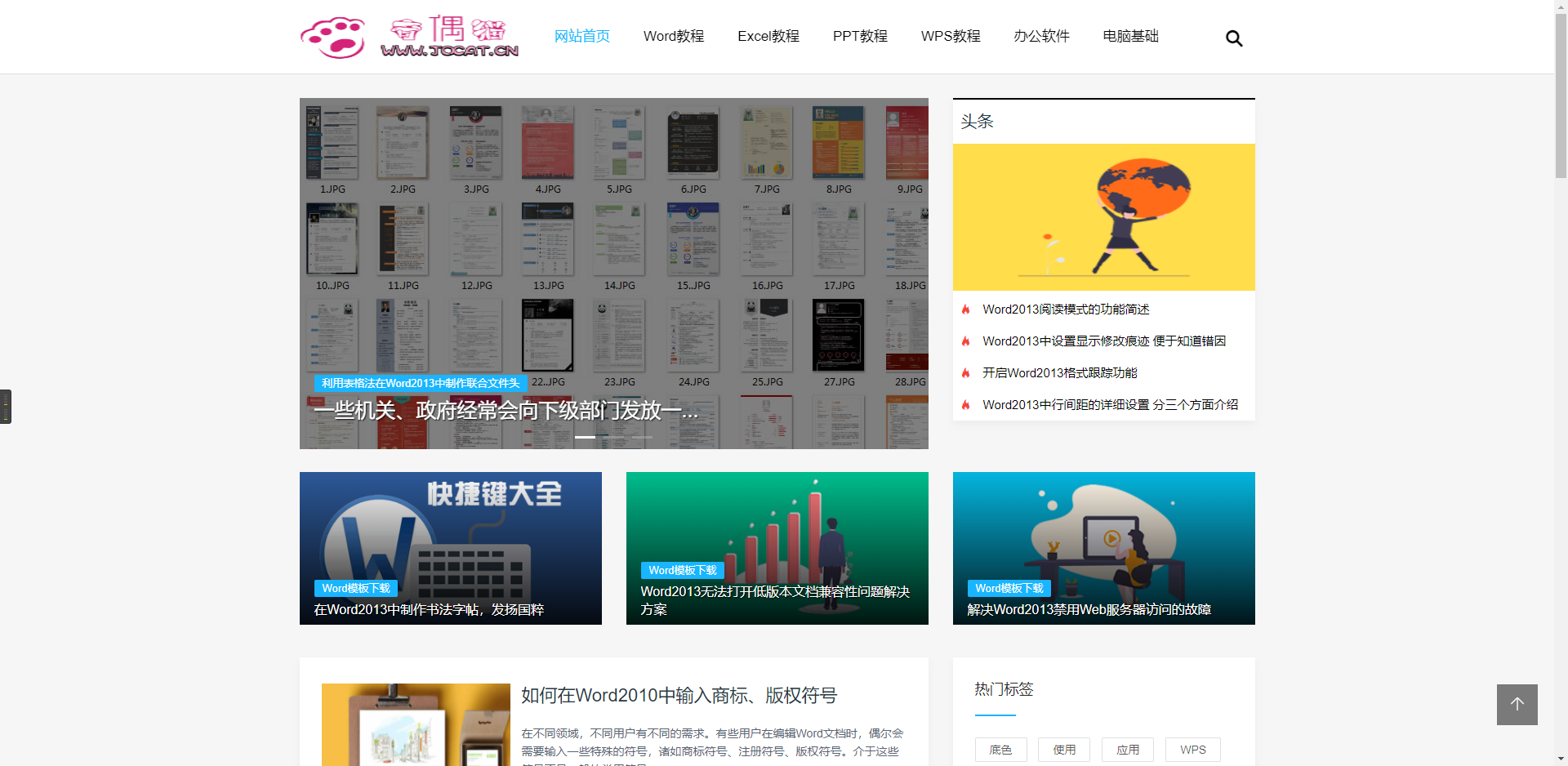This screenshot has height=766, width=1568.
Task: Select the second carousel indicator dash
Action: [x=613, y=438]
